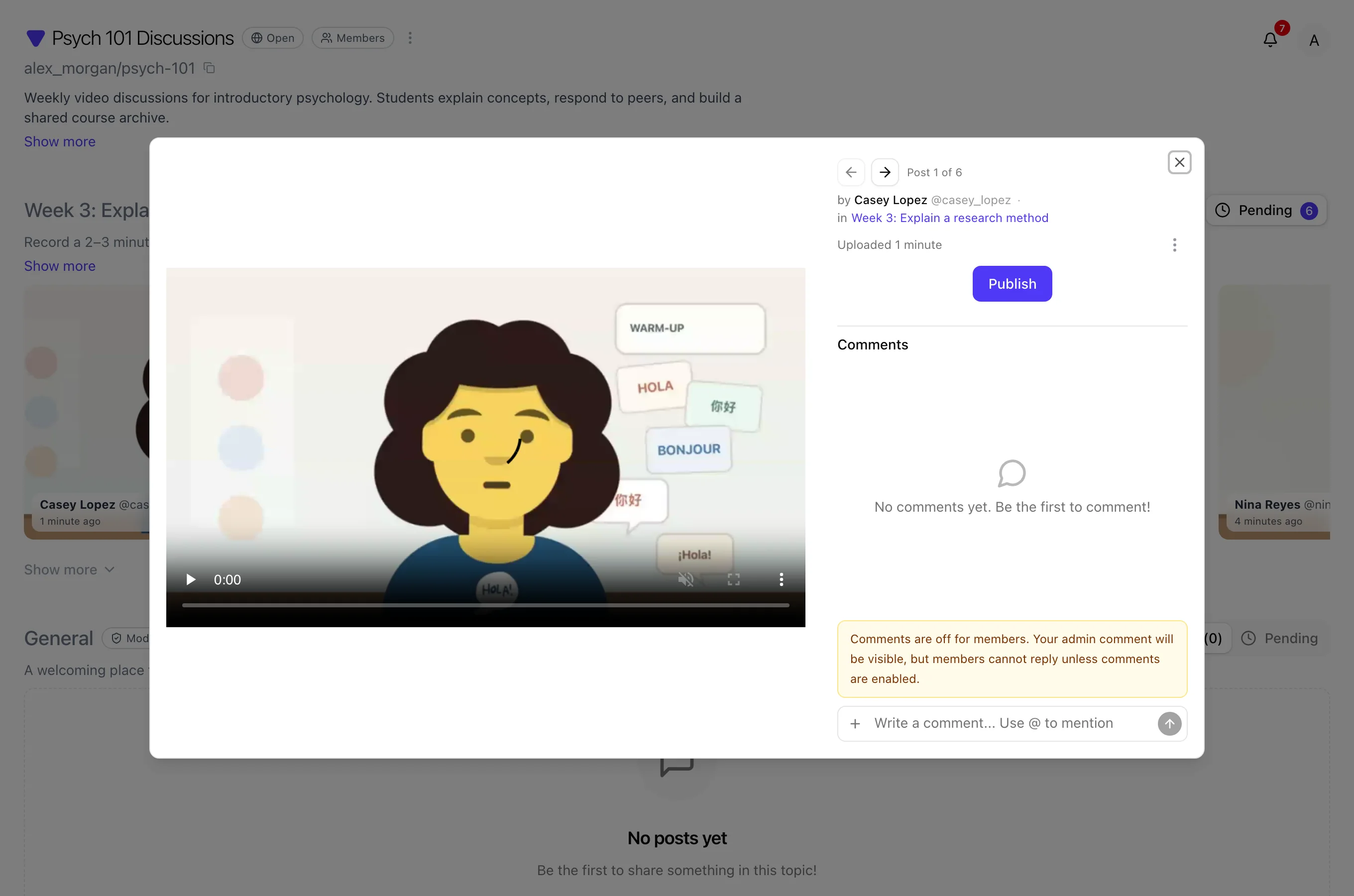1354x896 pixels.
Task: Click the Open visibility badge
Action: pos(272,38)
